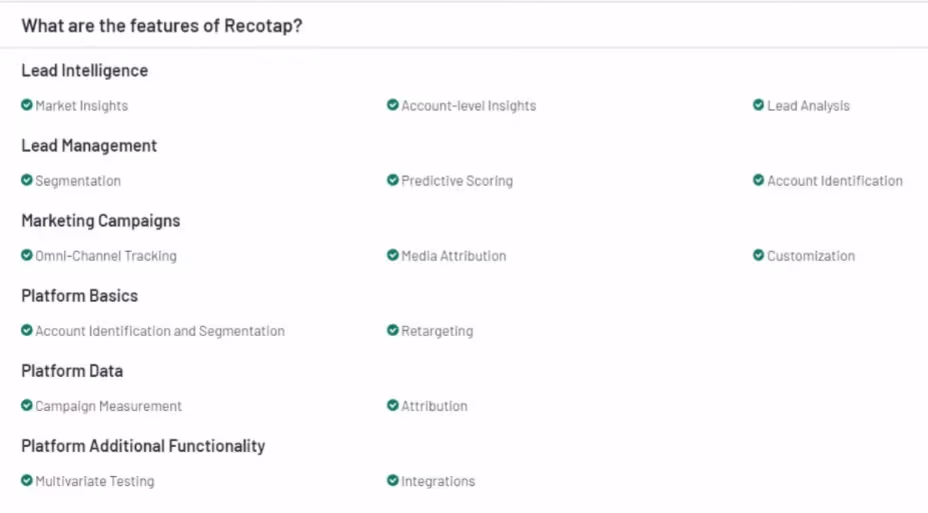Screen dimensions: 928x513
Task: Click the checkmark beside Omni-Channel Tracking
Action: (27, 256)
